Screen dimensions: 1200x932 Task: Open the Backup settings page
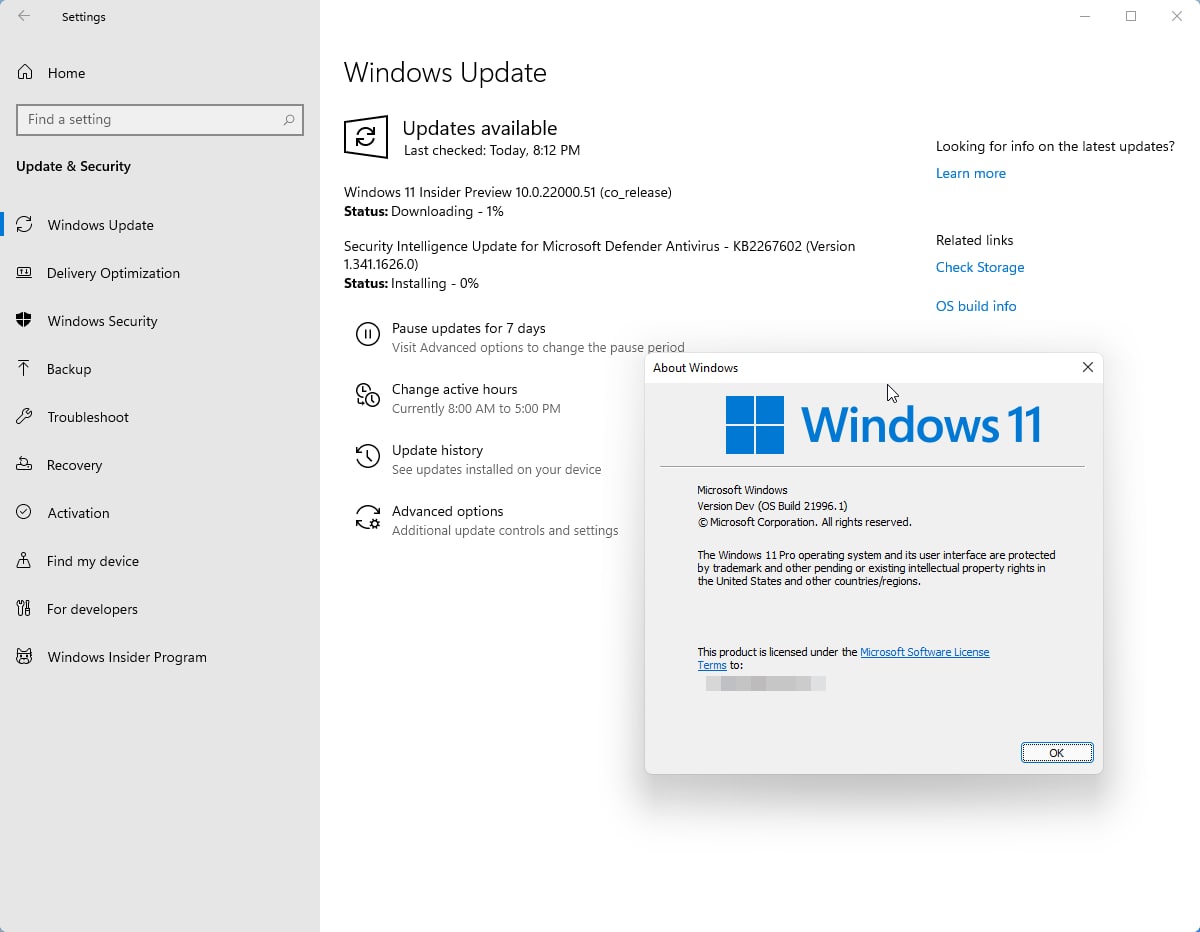[69, 369]
